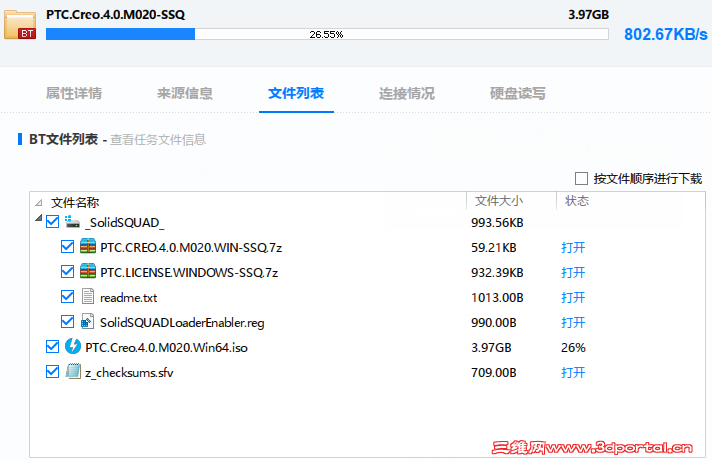Click the 26% status of the iso file
Image resolution: width=712 pixels, height=461 pixels.
(573, 347)
